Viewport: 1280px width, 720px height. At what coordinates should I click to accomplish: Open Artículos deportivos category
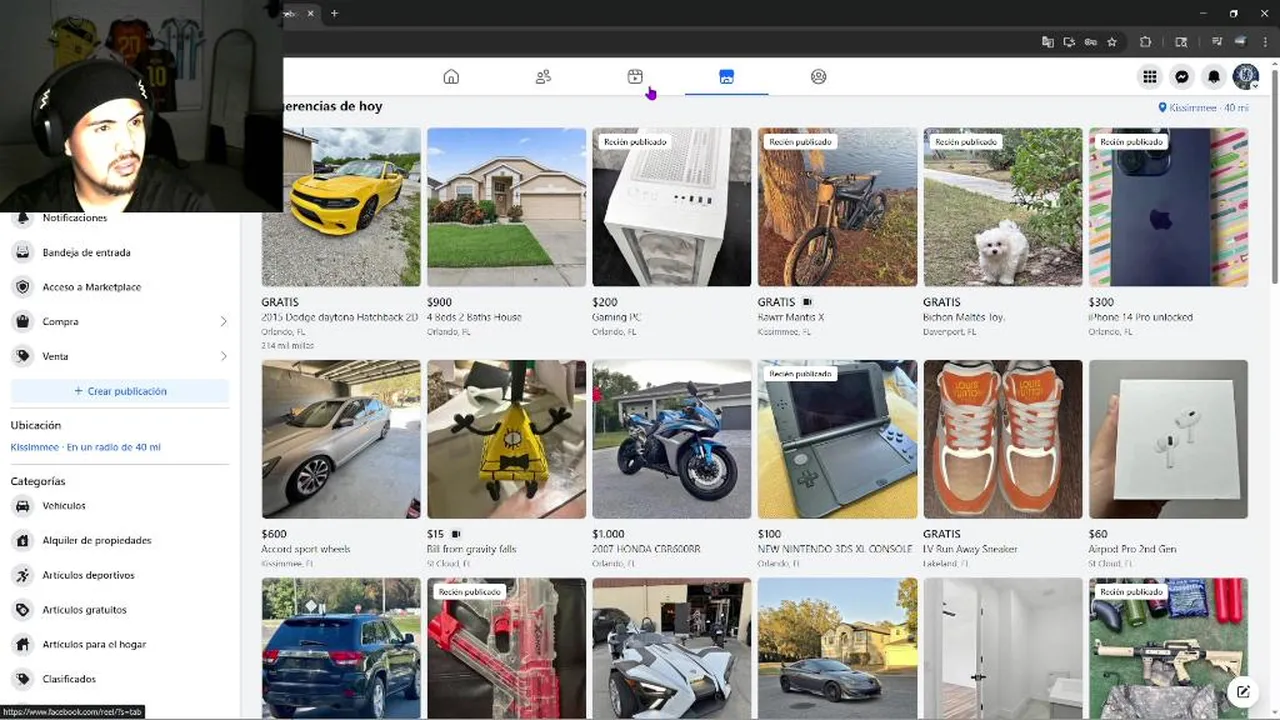coord(120,575)
